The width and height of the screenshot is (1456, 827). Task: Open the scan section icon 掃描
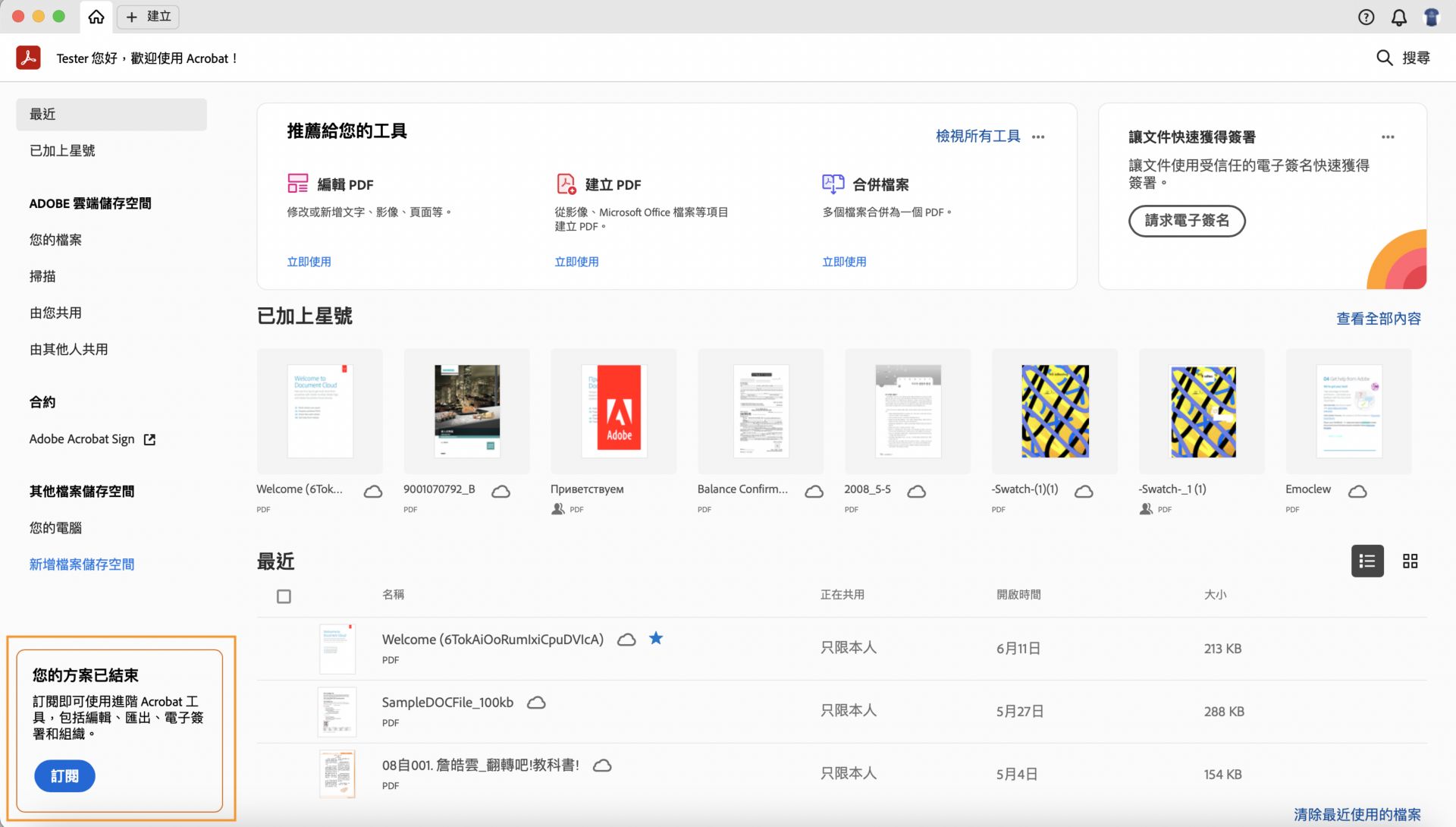click(x=42, y=276)
